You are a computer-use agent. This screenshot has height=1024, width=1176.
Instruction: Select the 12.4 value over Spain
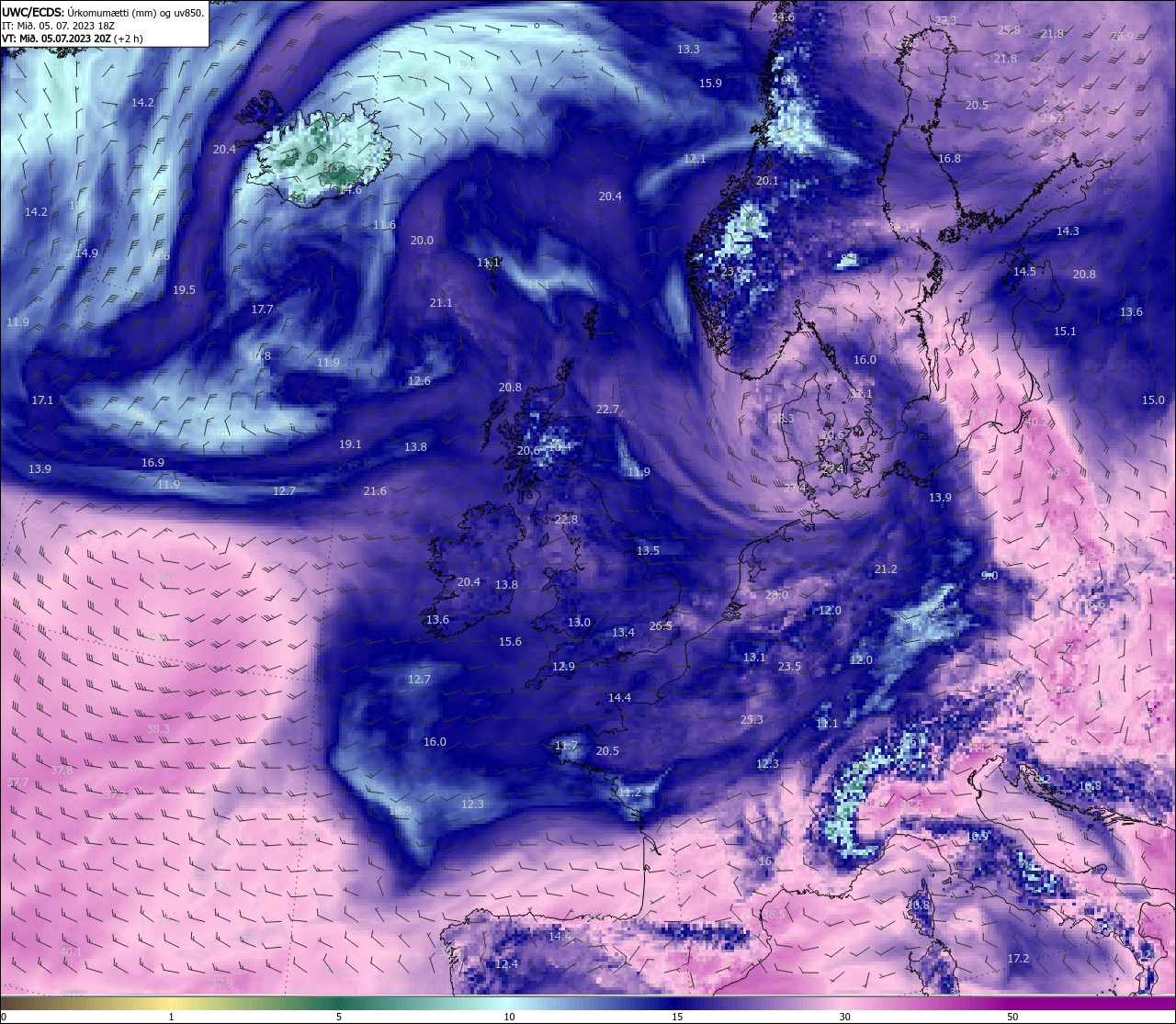(506, 963)
